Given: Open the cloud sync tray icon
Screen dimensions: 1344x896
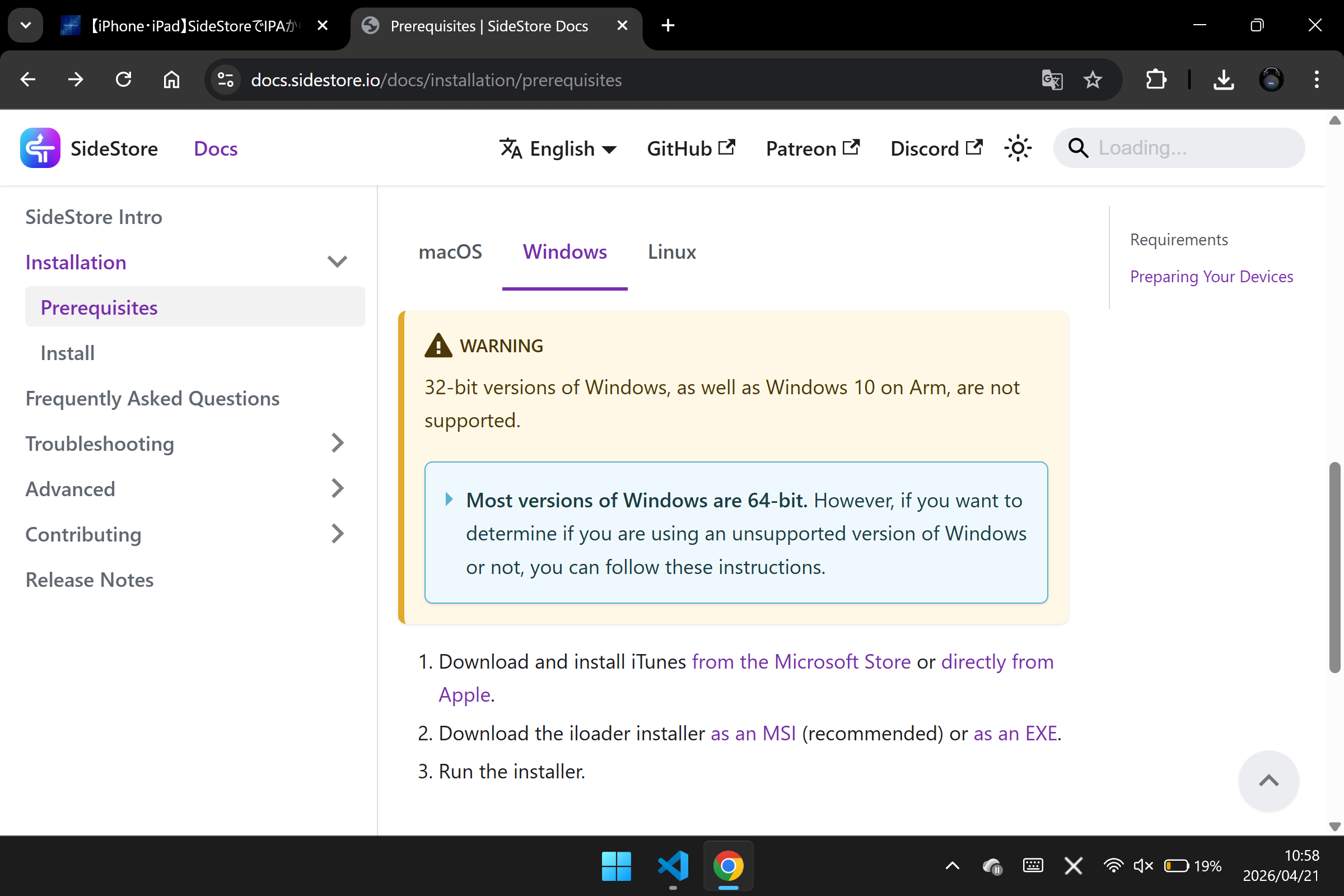Looking at the screenshot, I should tap(992, 866).
